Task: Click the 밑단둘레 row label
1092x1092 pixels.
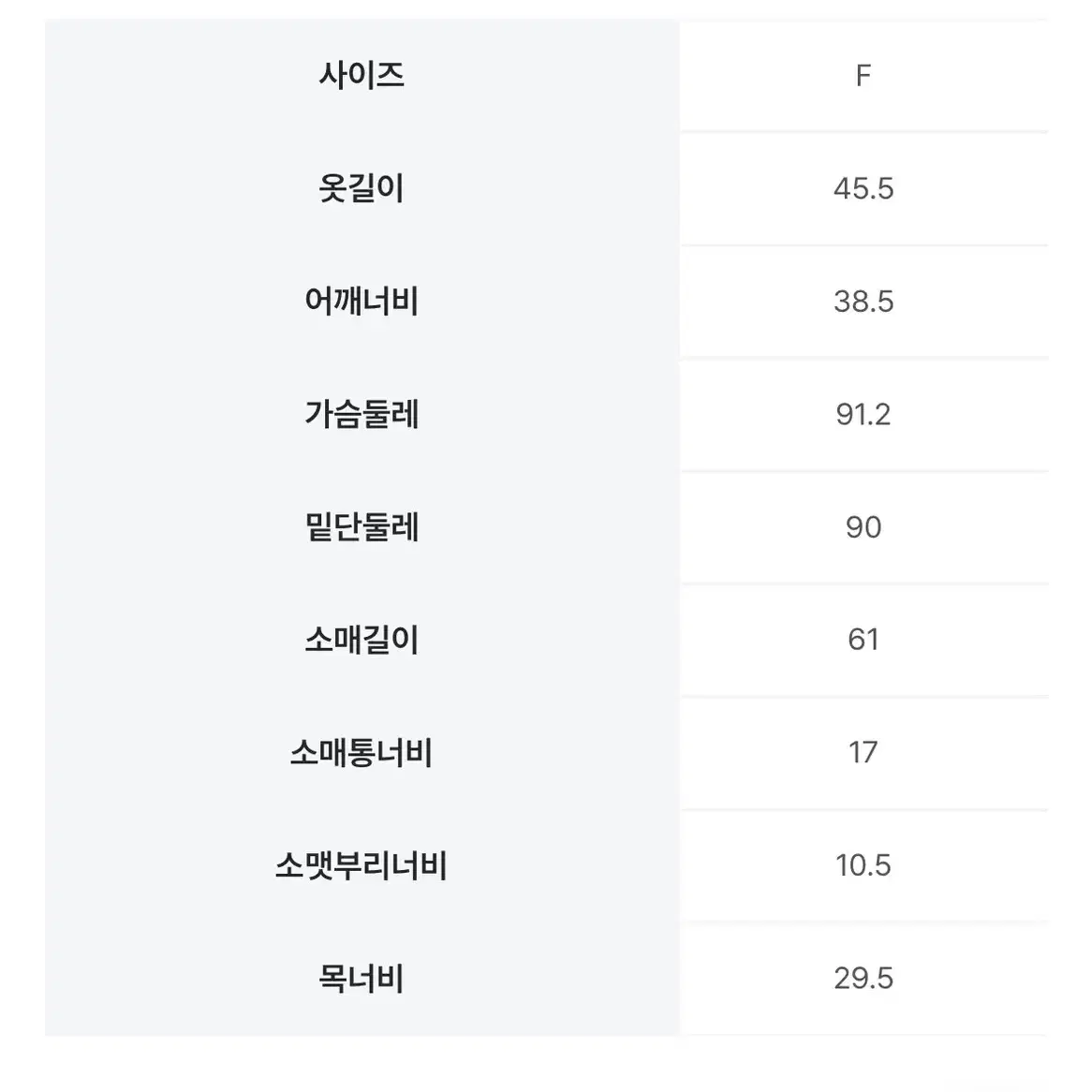Action: coord(362,526)
